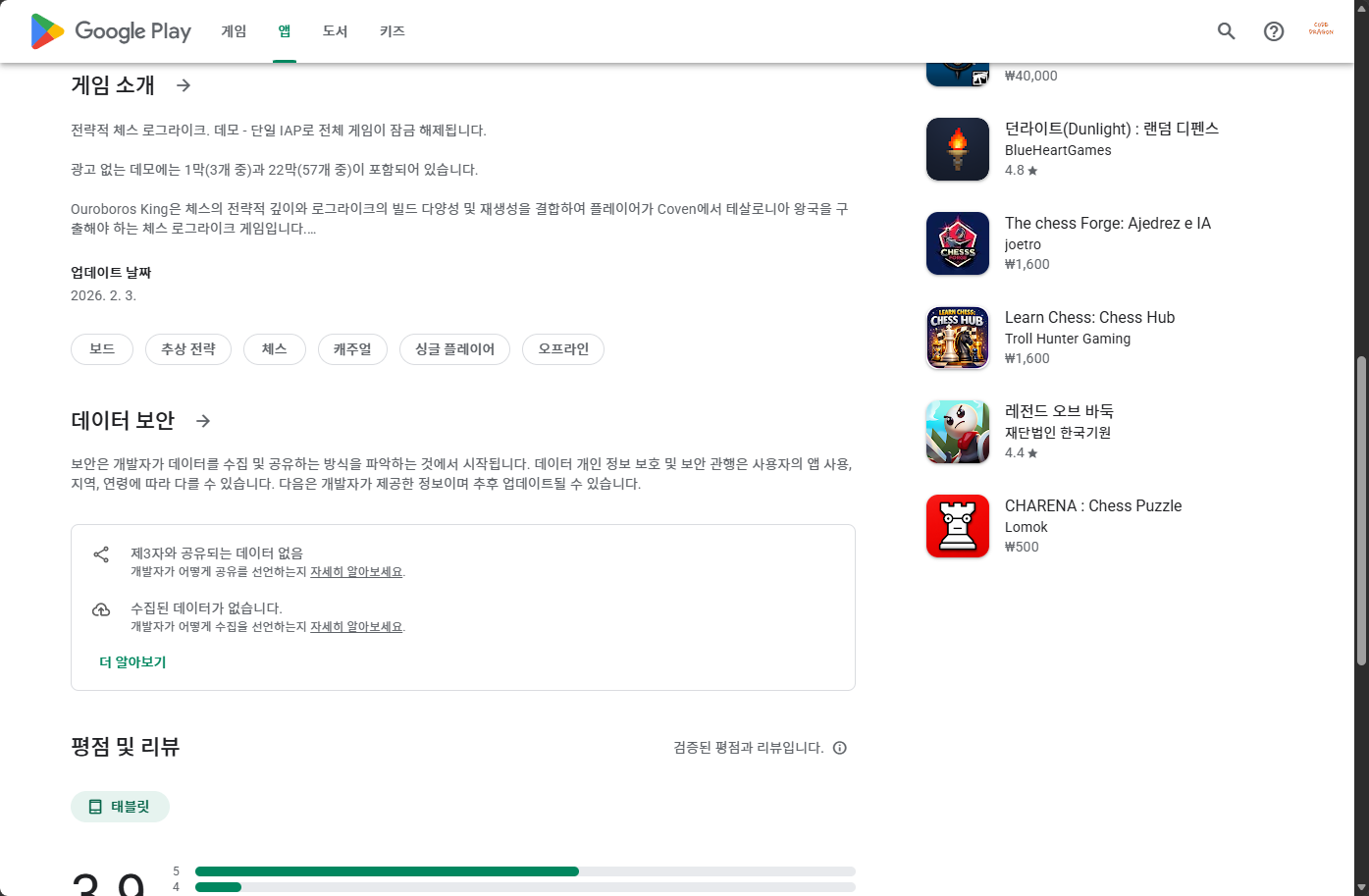
Task: Click the ₩40,000 price text
Action: [1031, 76]
